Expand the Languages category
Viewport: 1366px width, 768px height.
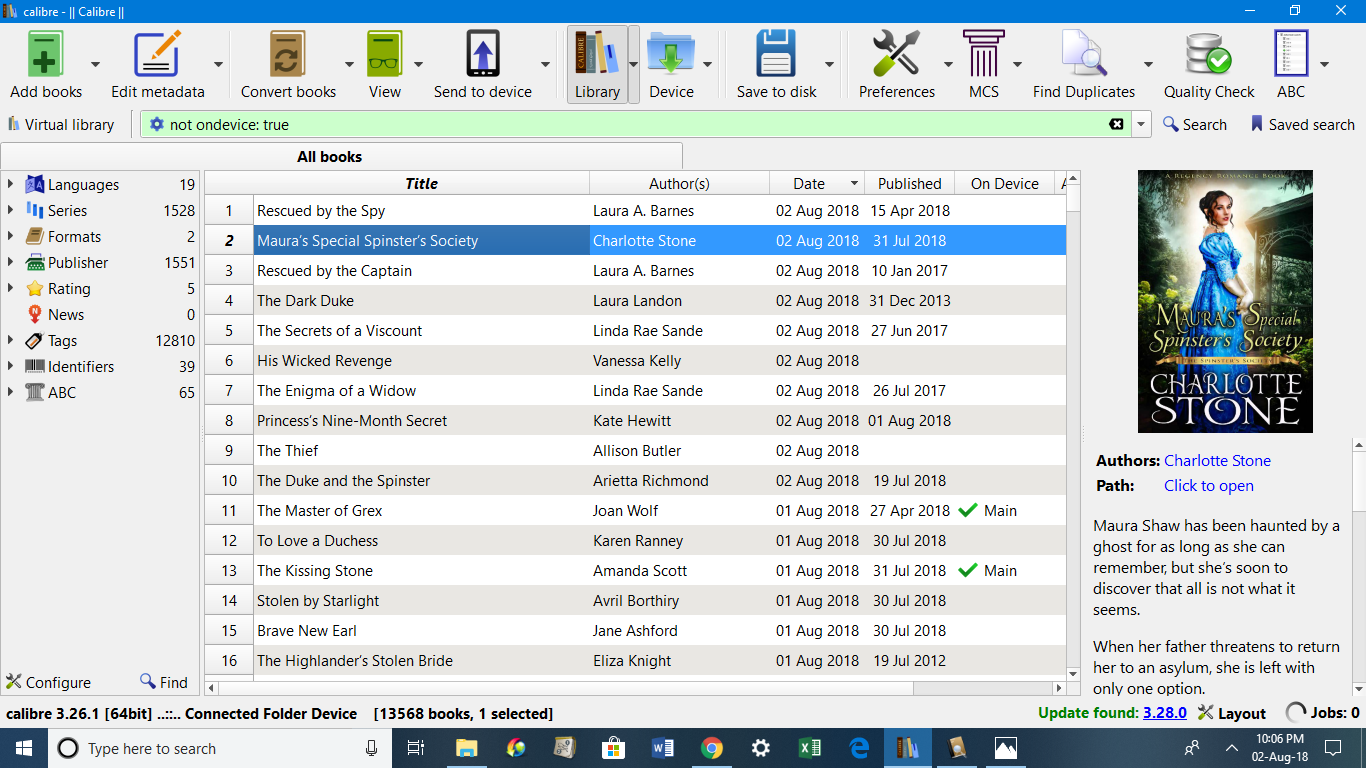pos(10,185)
